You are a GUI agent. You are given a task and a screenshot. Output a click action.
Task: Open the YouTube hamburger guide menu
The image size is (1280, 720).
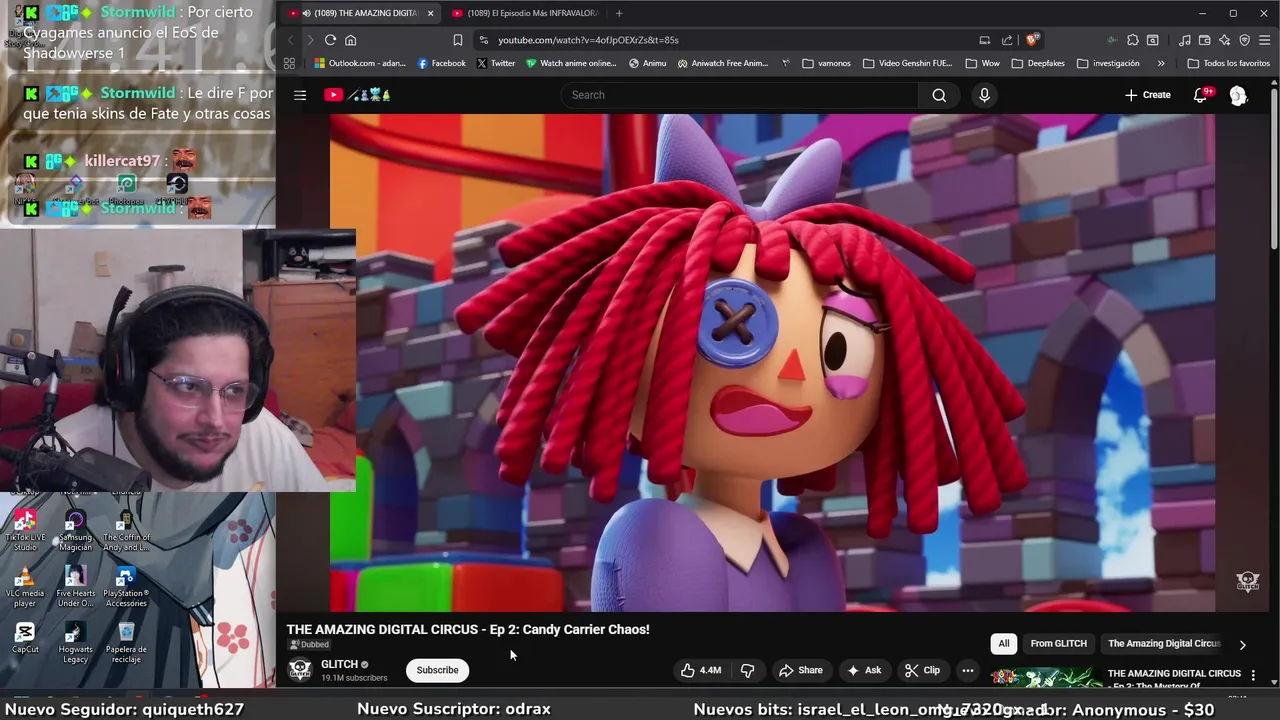(300, 95)
